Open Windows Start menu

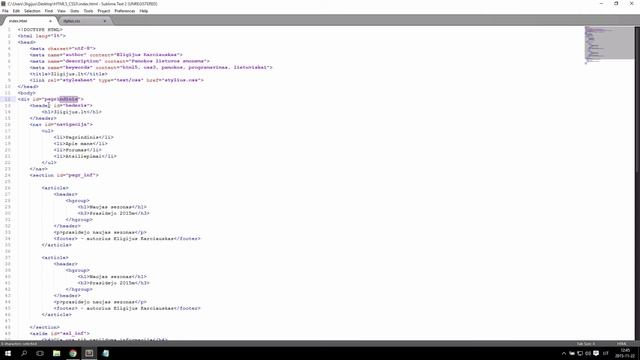[8, 353]
